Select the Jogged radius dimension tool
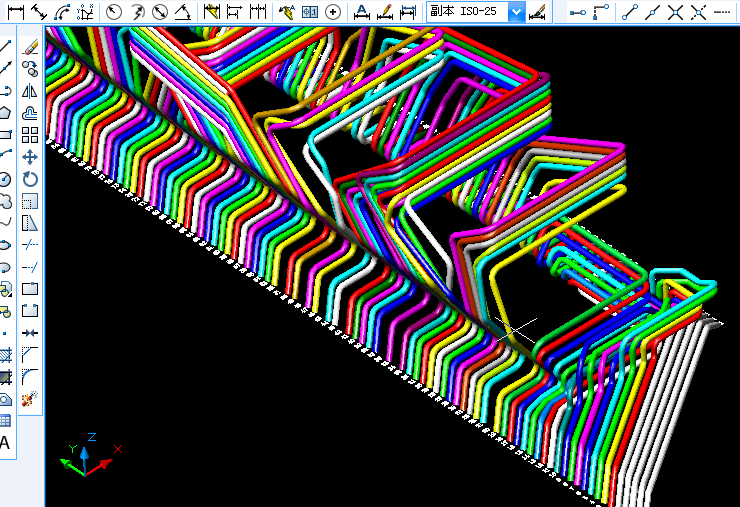740x507 pixels. 137,11
